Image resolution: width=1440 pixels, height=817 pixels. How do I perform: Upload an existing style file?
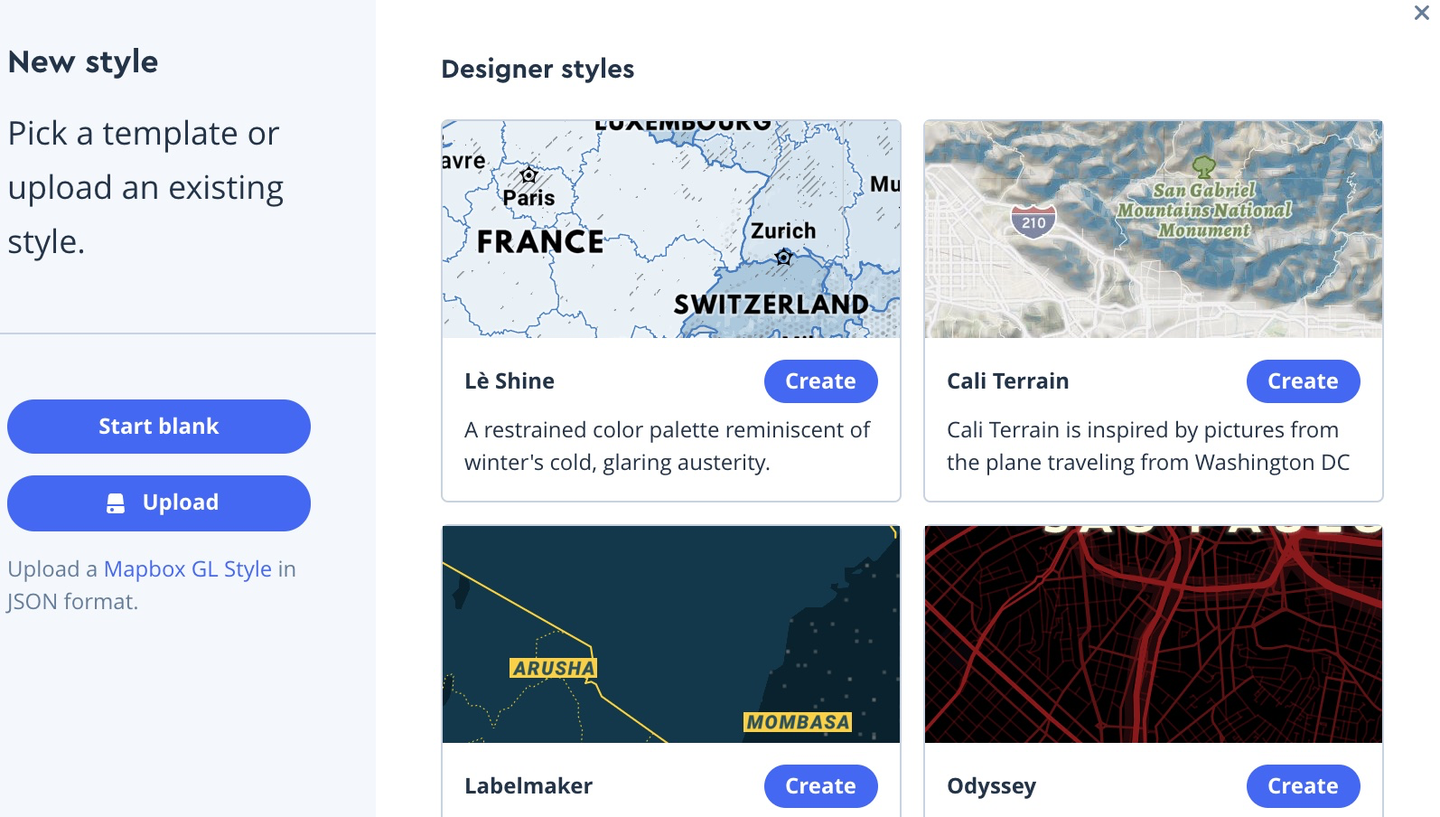[x=158, y=502]
